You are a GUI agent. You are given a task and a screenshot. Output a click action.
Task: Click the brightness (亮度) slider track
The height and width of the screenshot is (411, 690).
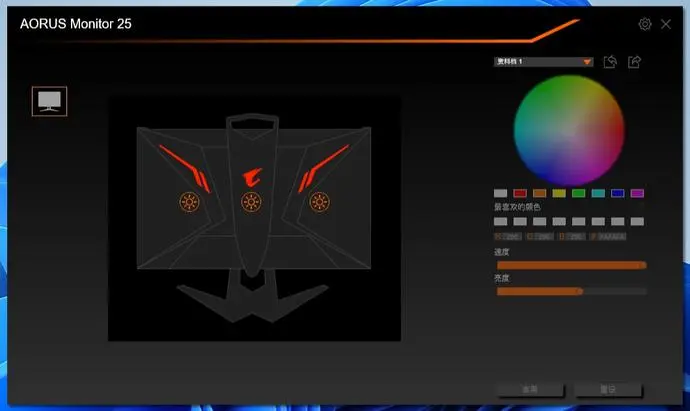point(571,291)
